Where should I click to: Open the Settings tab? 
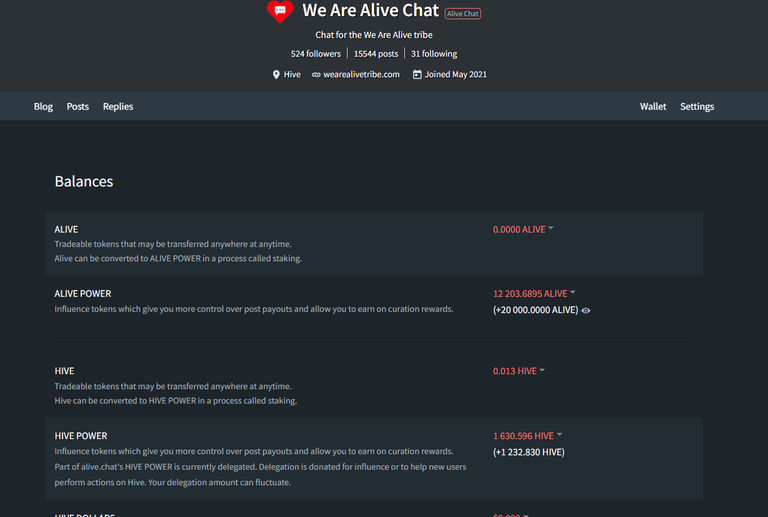pyautogui.click(x=697, y=106)
